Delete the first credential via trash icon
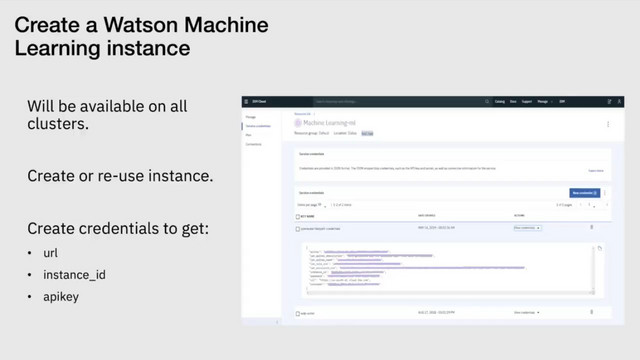This screenshot has height=360, width=640. [x=592, y=227]
